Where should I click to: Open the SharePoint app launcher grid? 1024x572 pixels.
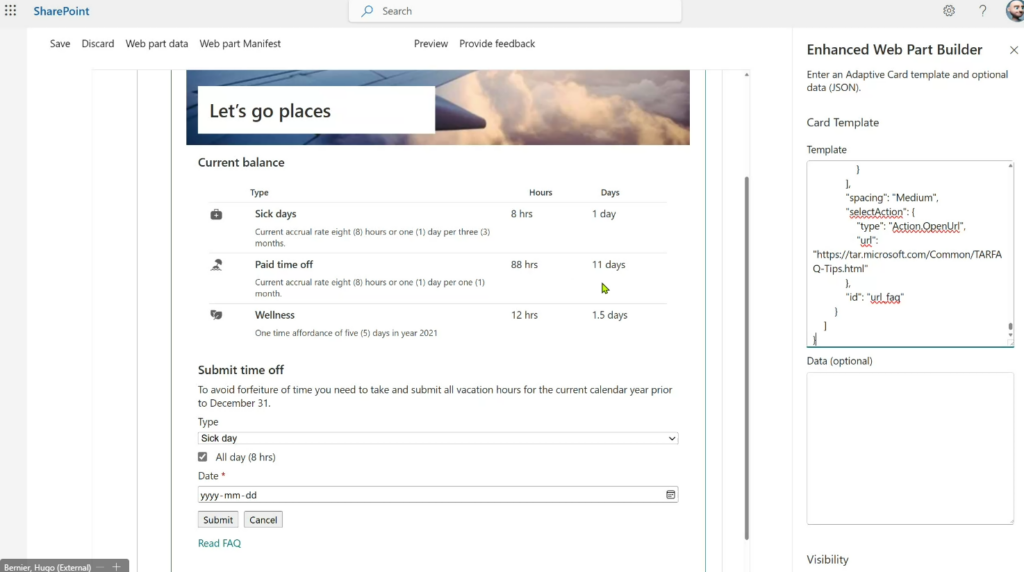[11, 11]
